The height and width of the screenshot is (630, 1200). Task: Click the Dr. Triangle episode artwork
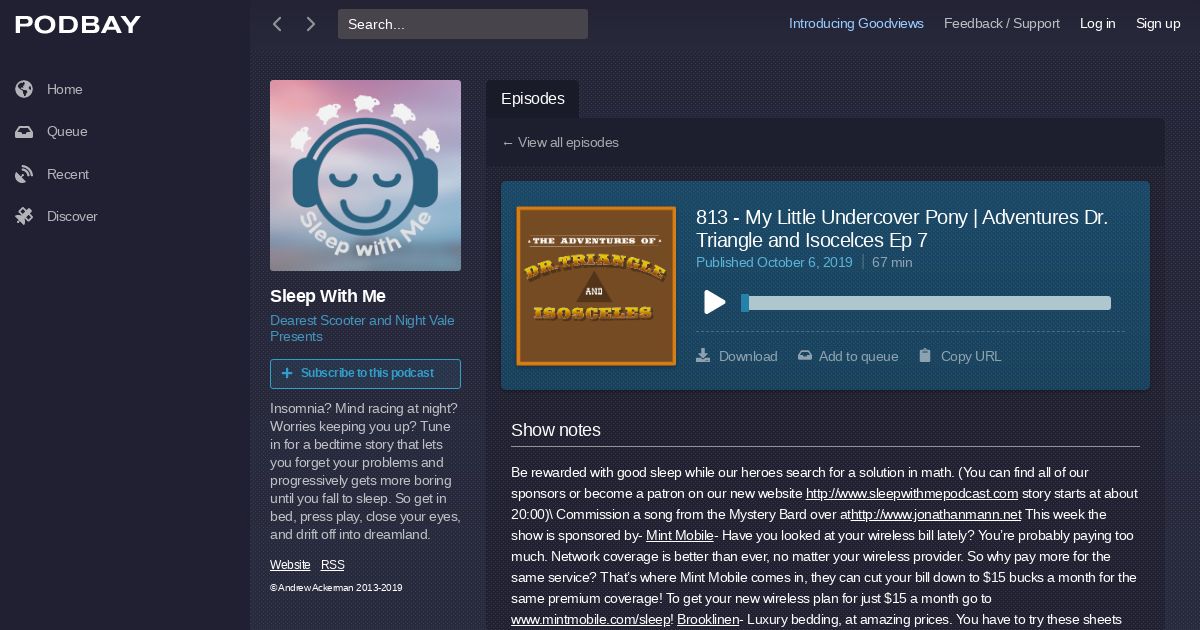coord(596,286)
